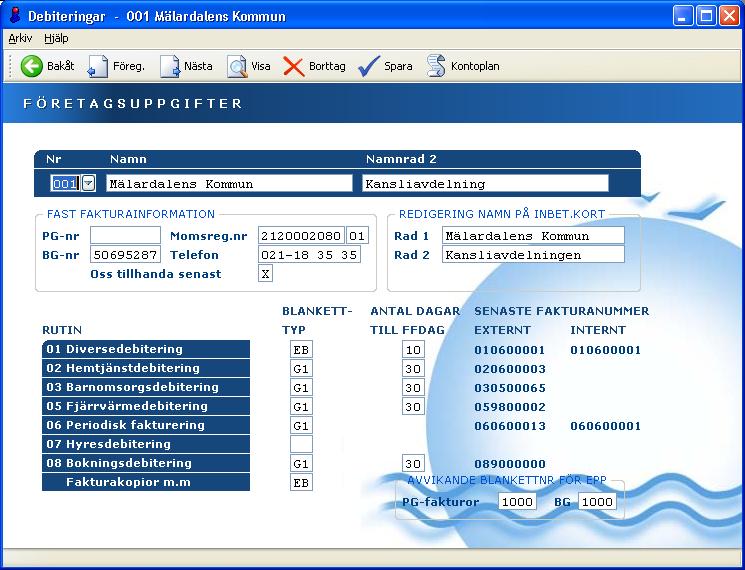Click blankettyp field G1 for Hemtjänstdebitering
This screenshot has width=745, height=570.
tap(301, 369)
